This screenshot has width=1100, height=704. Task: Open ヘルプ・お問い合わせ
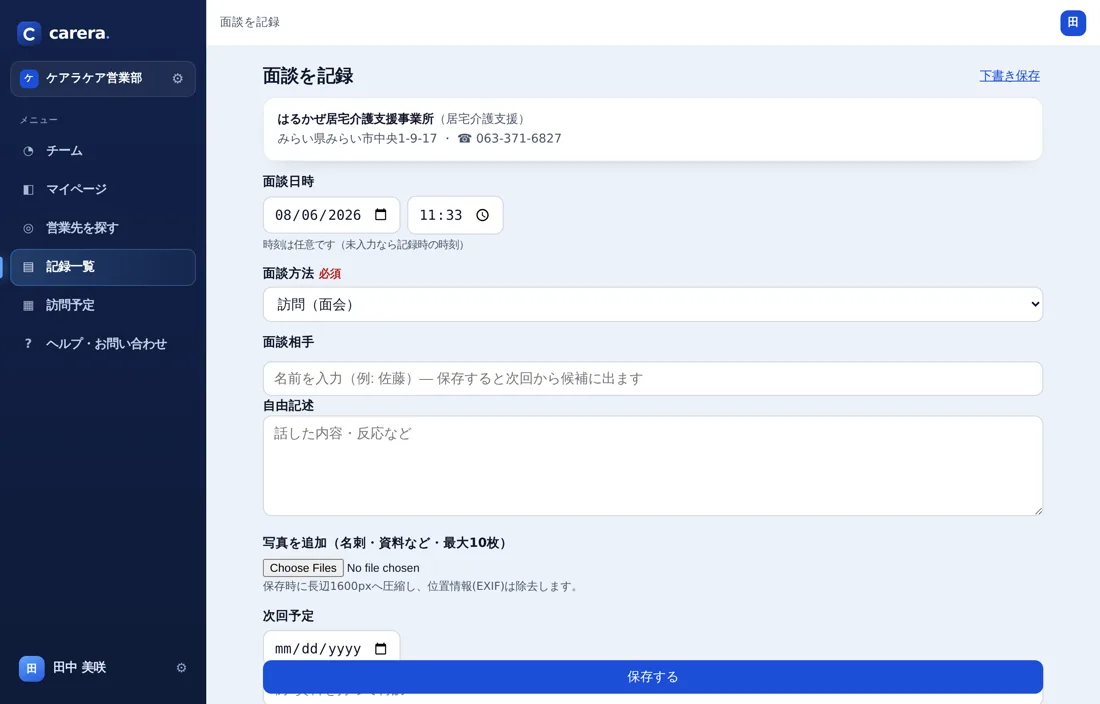[103, 344]
